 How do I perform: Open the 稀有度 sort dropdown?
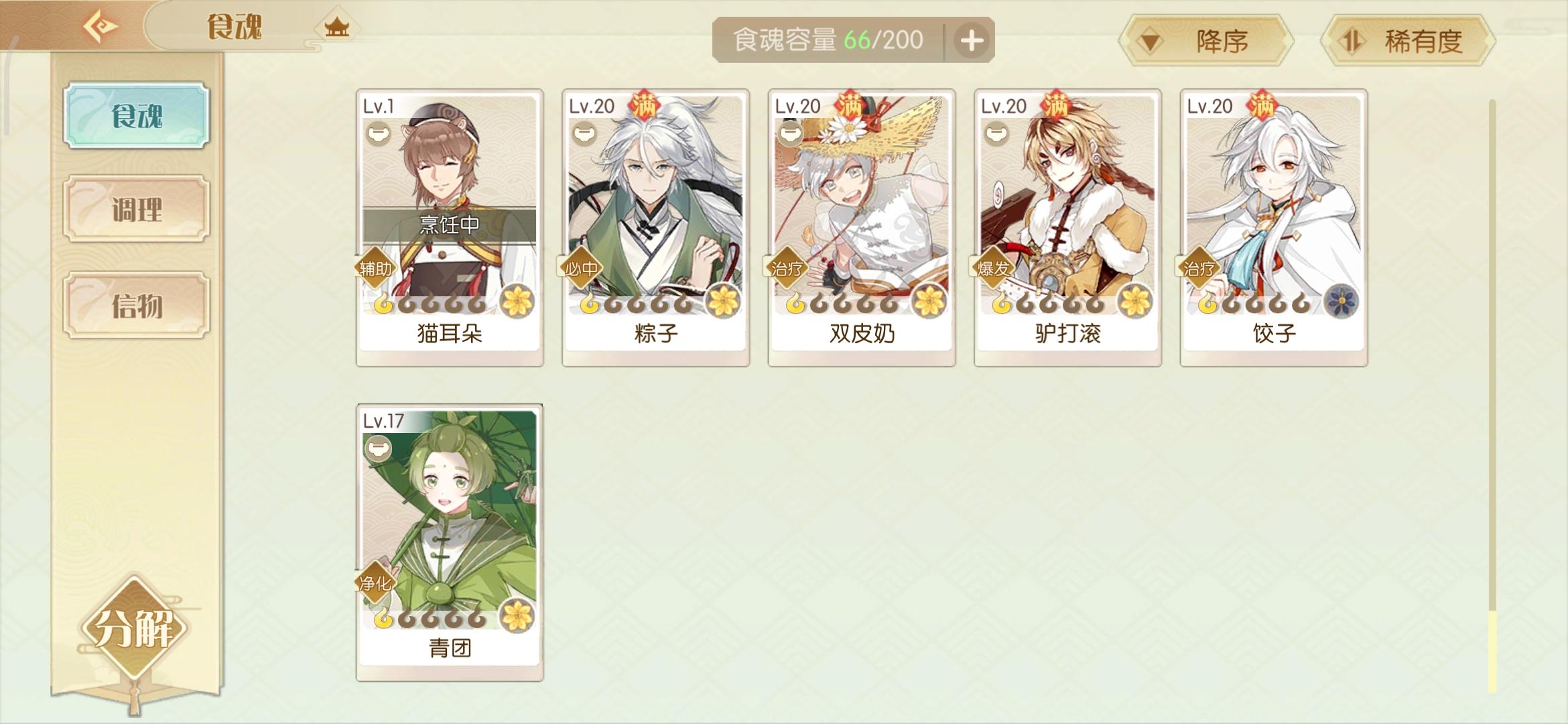(x=1408, y=41)
